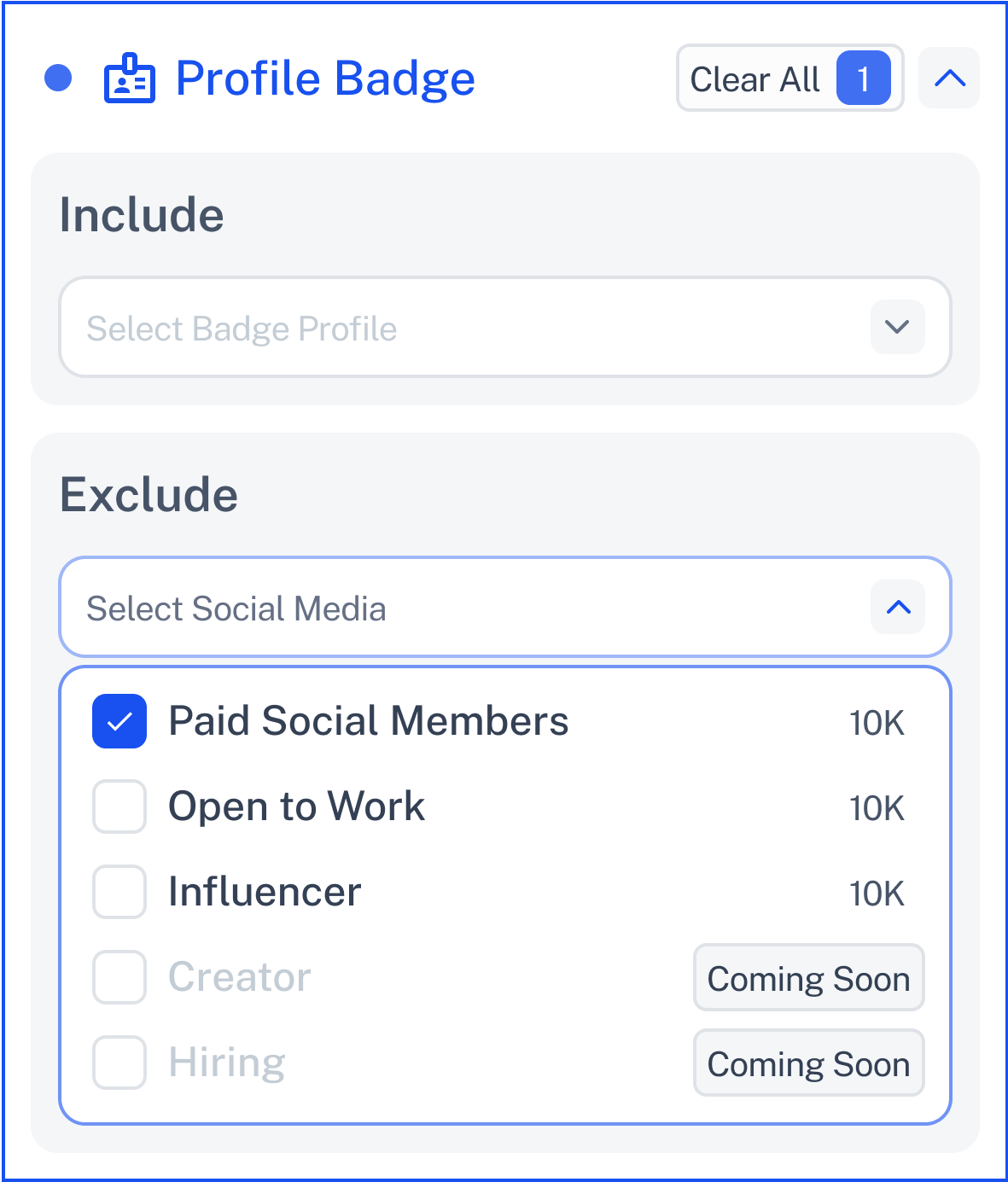This screenshot has width=1008, height=1182.
Task: Click the blue dot indicator beside Profile Badge
Action: tap(58, 79)
